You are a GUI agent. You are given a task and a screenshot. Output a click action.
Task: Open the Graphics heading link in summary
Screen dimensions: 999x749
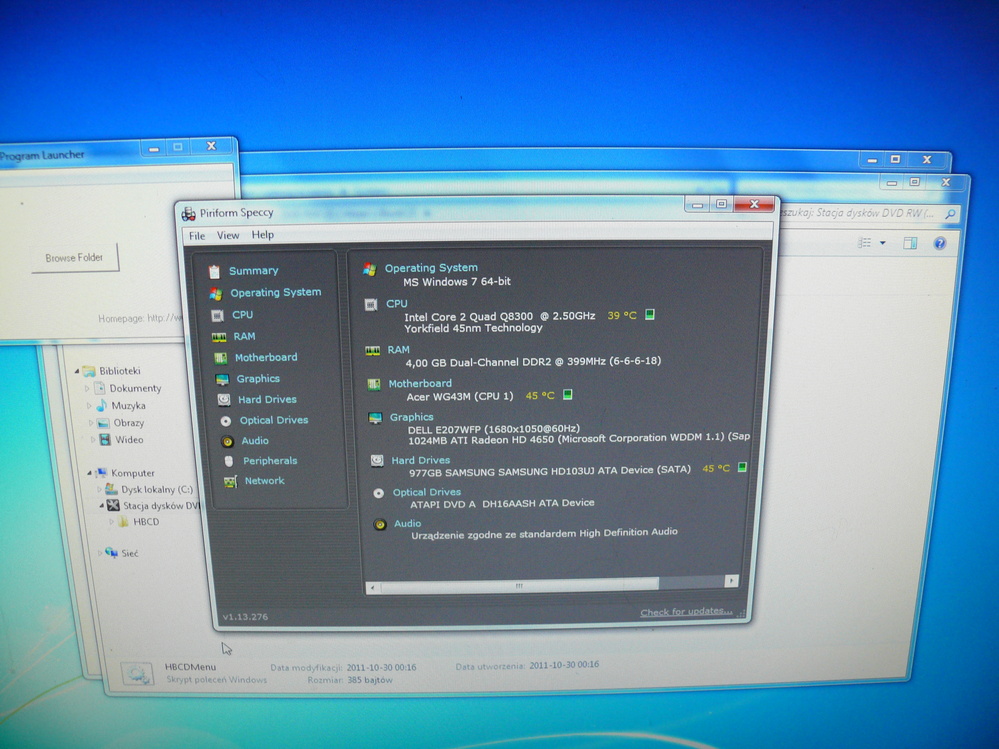[412, 417]
